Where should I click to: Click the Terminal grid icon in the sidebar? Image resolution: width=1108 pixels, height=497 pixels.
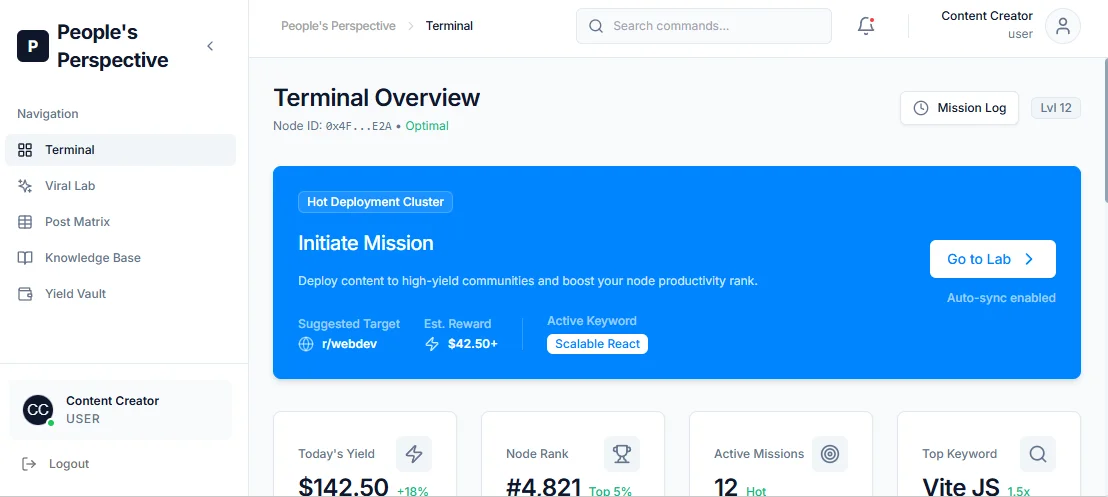25,150
